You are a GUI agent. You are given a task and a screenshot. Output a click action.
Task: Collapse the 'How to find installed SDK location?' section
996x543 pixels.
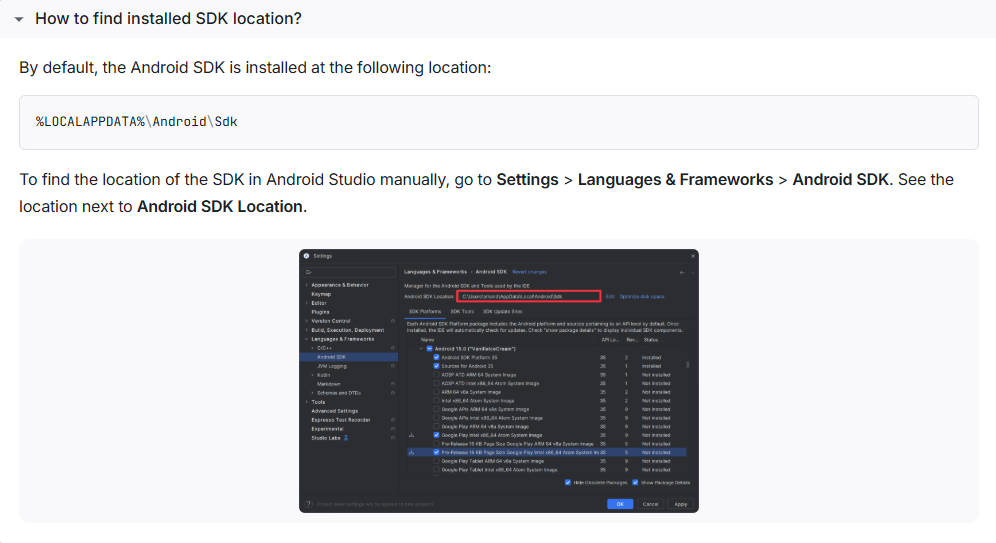click(x=19, y=19)
